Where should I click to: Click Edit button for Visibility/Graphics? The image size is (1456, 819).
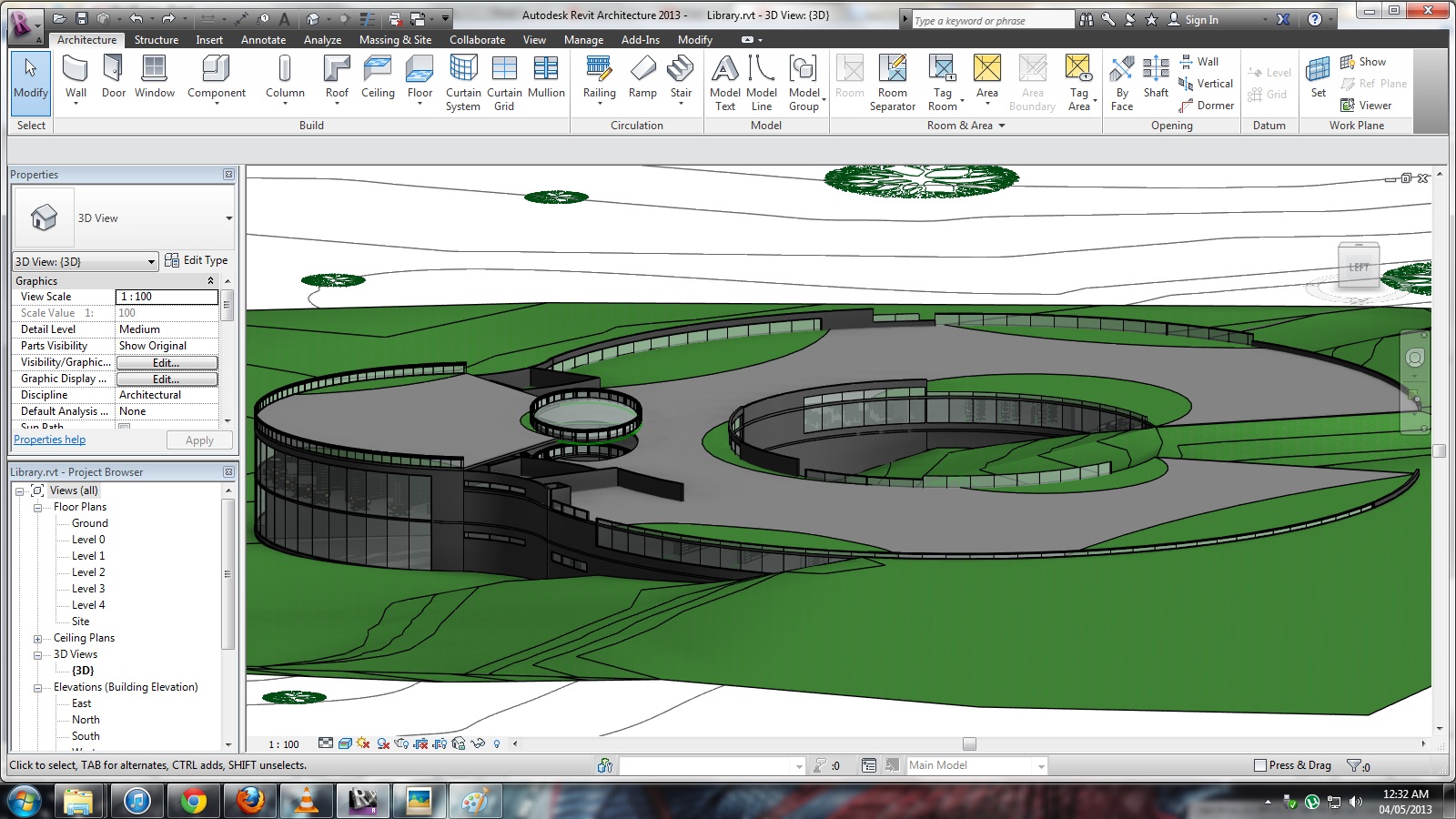point(167,362)
